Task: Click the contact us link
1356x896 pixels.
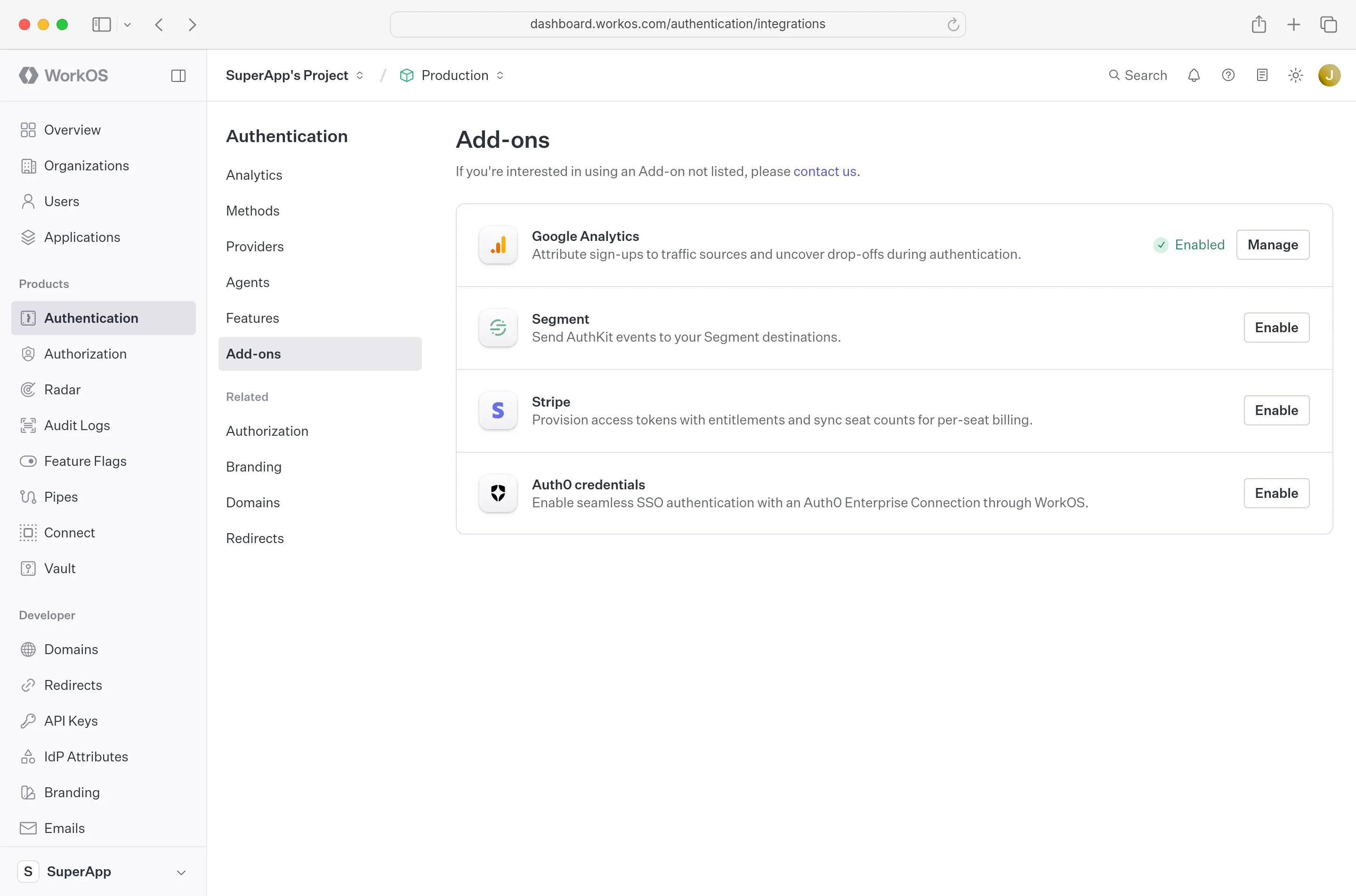Action: [824, 171]
